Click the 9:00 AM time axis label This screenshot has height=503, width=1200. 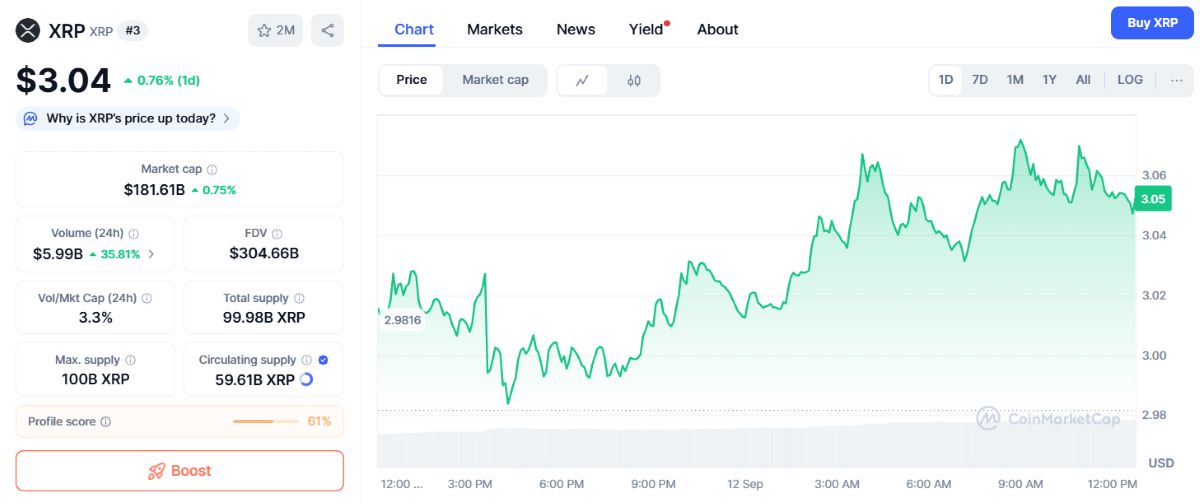point(1021,484)
